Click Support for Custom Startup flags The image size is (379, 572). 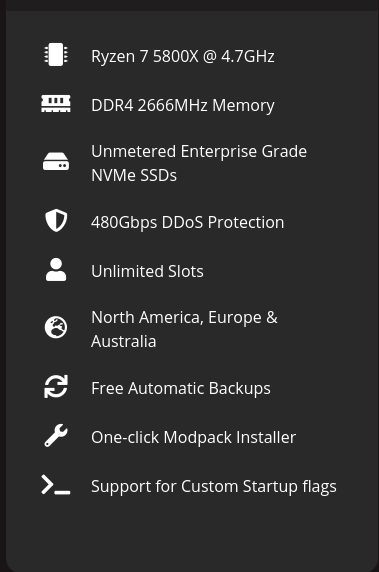(x=214, y=486)
